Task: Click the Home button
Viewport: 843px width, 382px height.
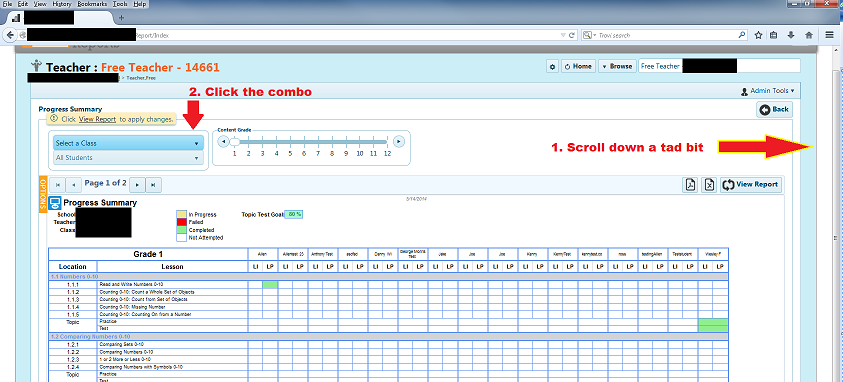Action: click(578, 67)
